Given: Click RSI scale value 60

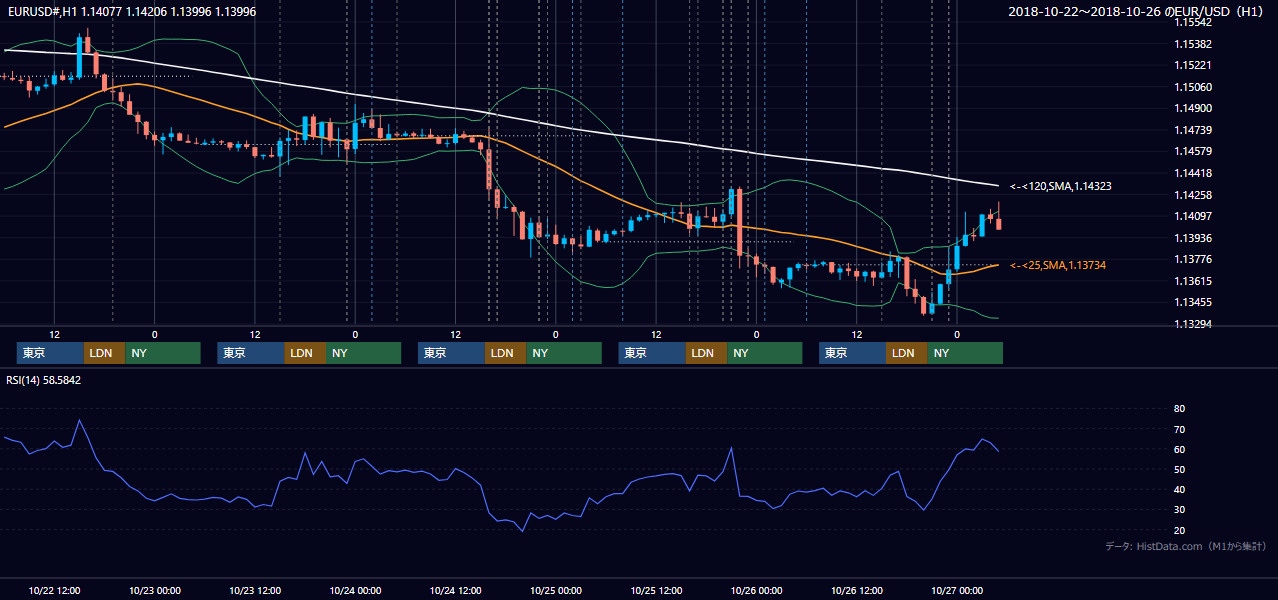Looking at the screenshot, I should pyautogui.click(x=1179, y=449).
